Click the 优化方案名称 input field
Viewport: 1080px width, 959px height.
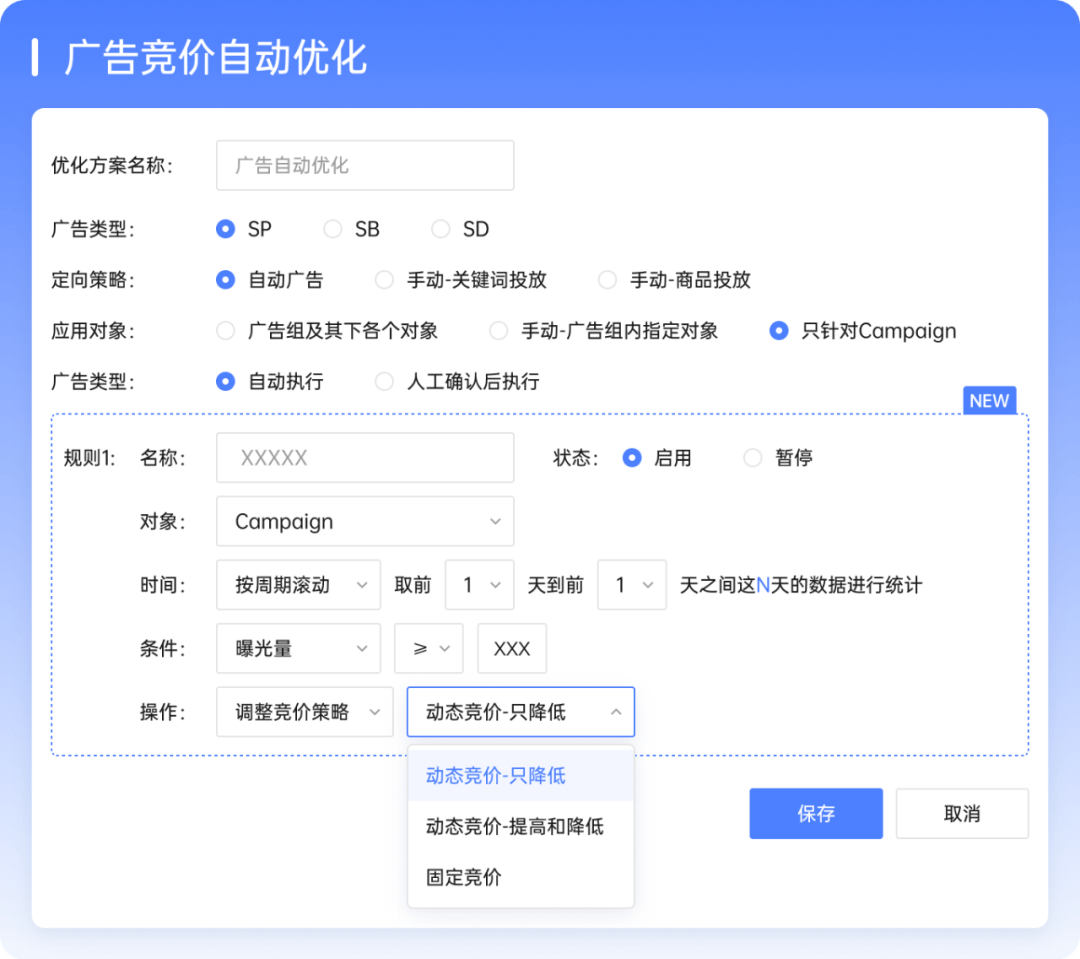click(365, 166)
